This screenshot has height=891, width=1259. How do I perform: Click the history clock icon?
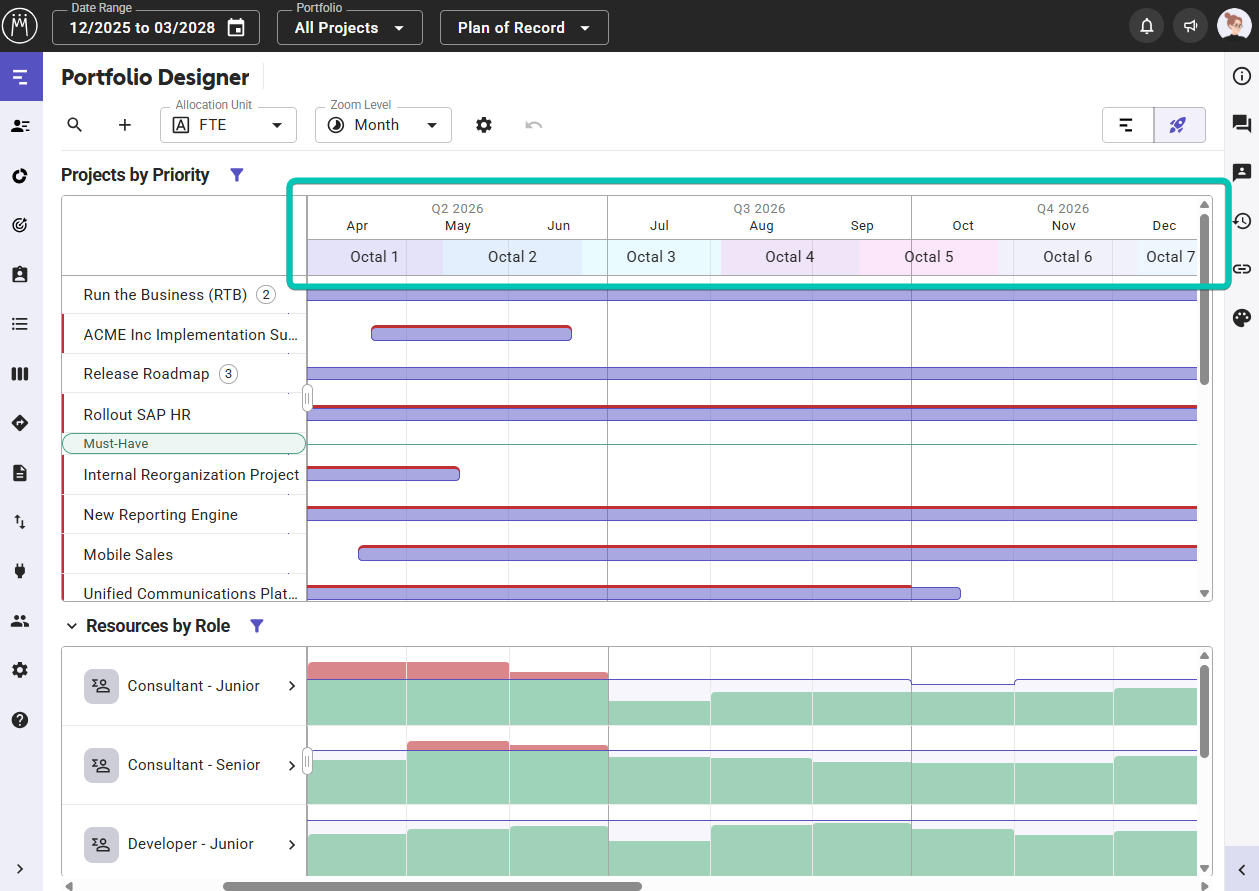(x=1242, y=221)
